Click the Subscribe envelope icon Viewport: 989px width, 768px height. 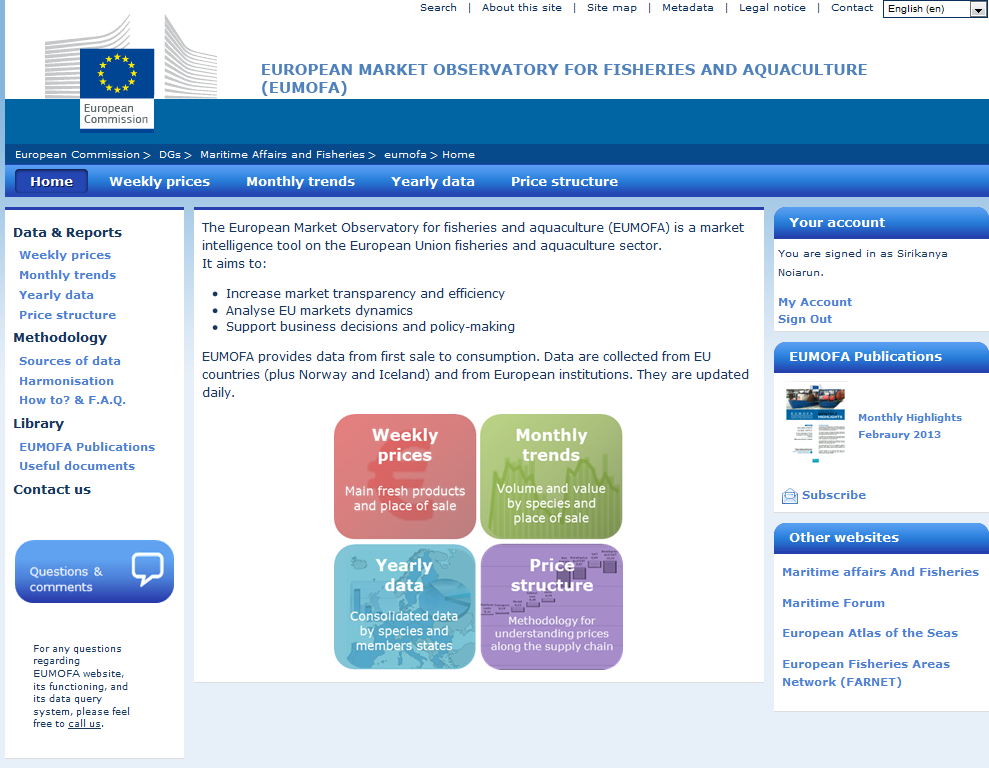(x=790, y=496)
